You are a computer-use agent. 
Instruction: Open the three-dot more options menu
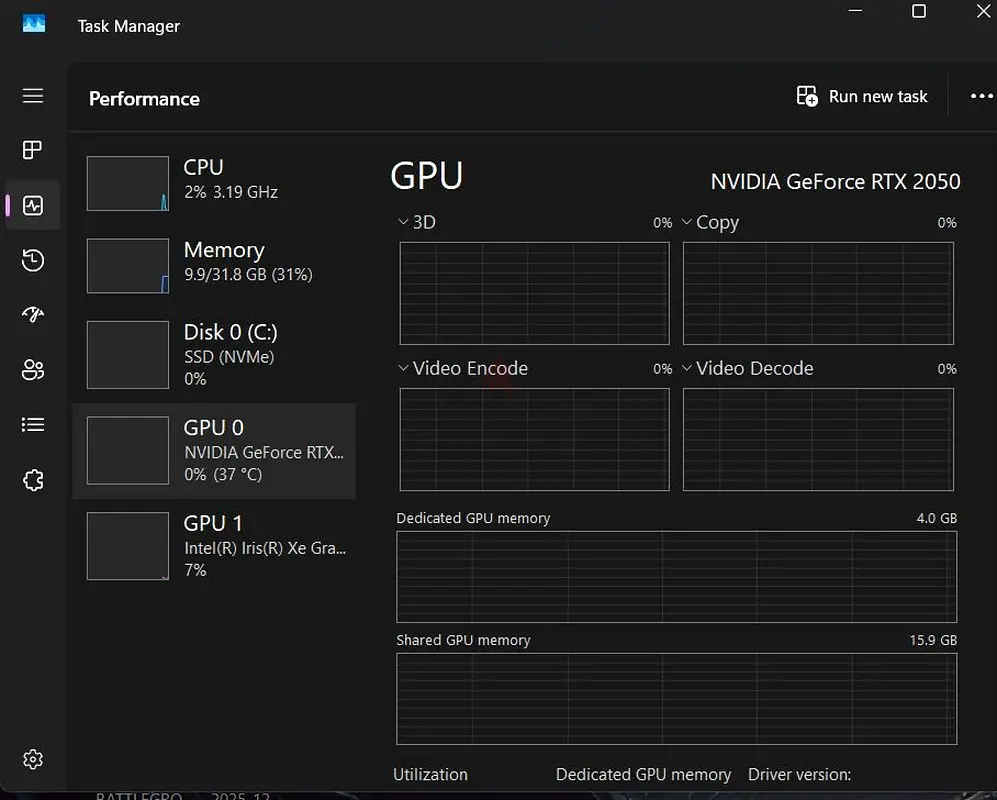pyautogui.click(x=980, y=96)
